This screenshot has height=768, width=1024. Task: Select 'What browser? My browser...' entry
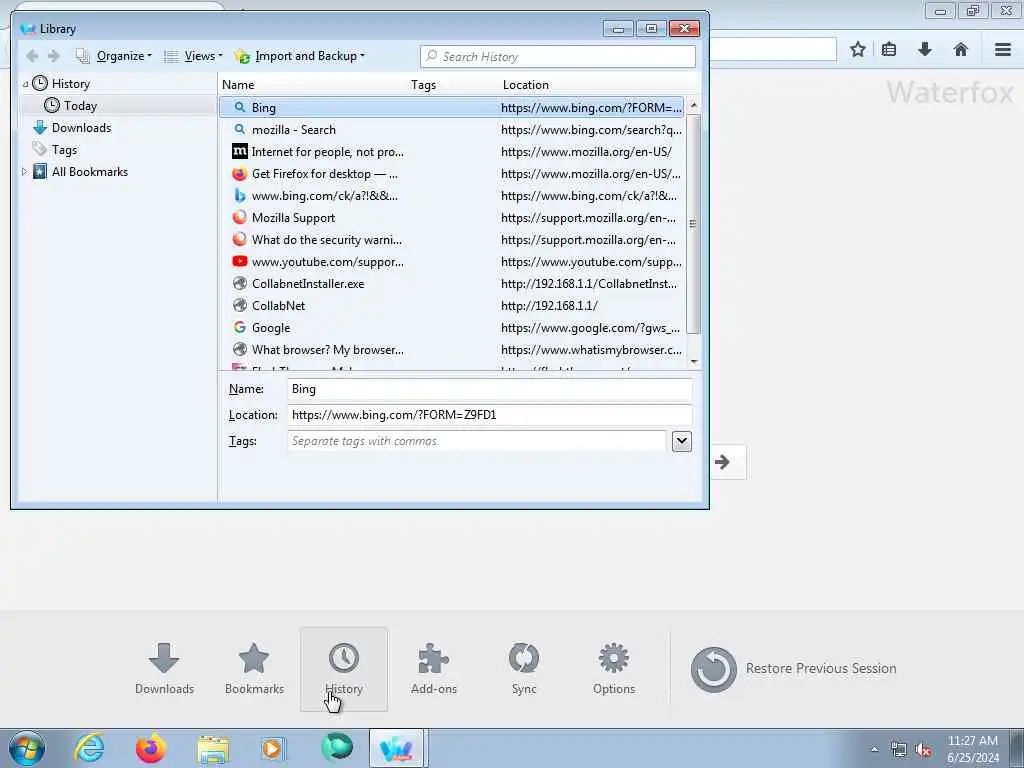point(451,350)
